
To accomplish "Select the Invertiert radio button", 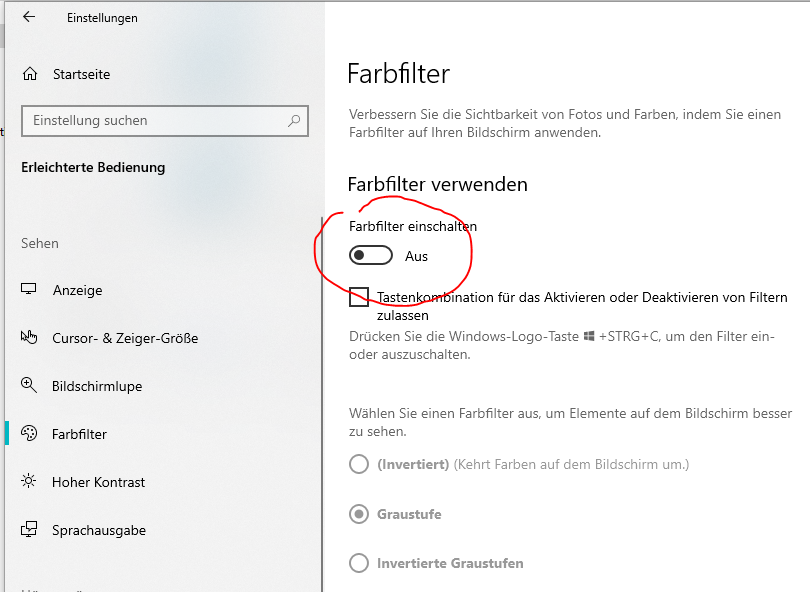I will click(359, 464).
